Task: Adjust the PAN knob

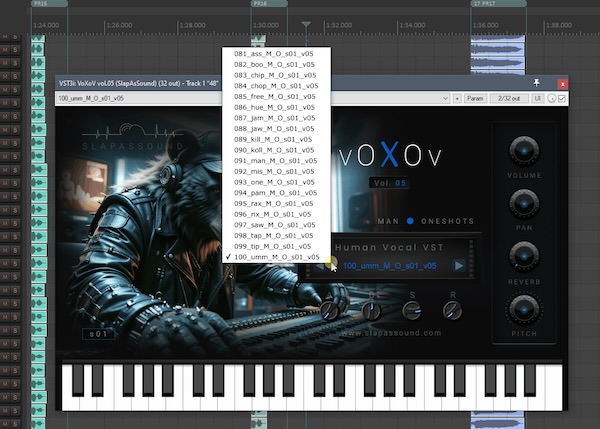Action: 524,203
